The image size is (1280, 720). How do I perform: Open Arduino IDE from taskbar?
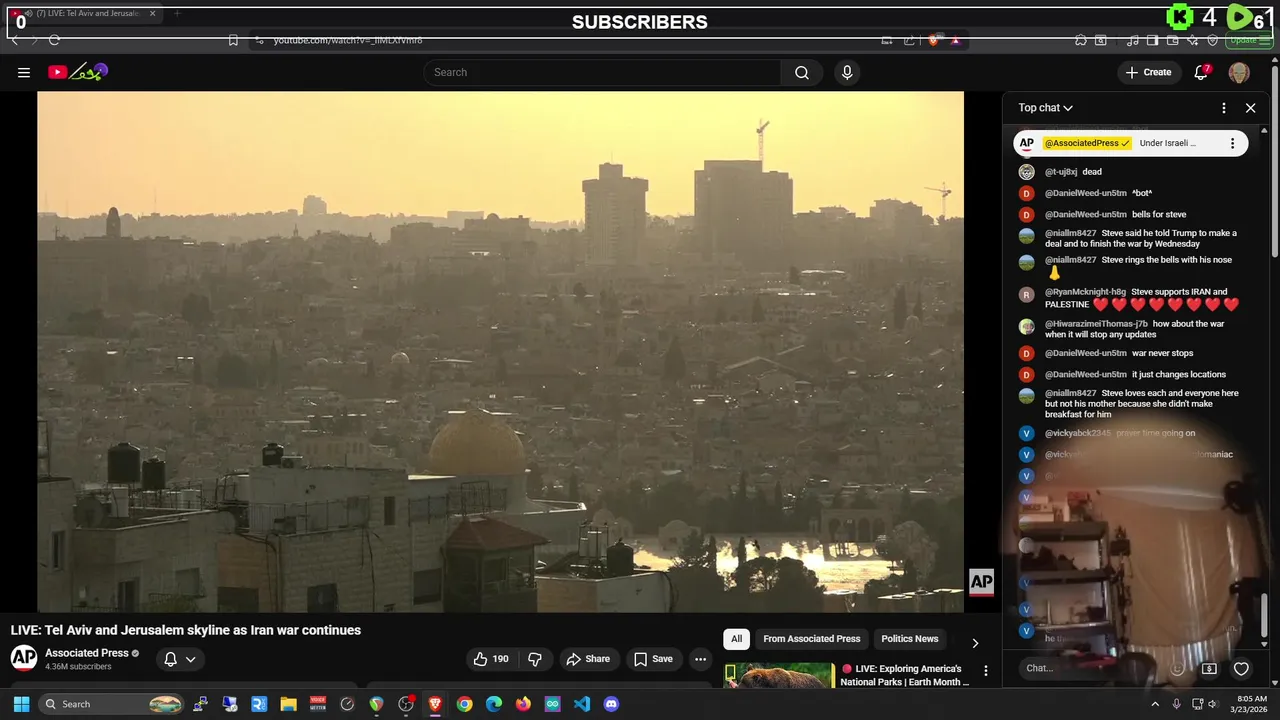pyautogui.click(x=553, y=704)
